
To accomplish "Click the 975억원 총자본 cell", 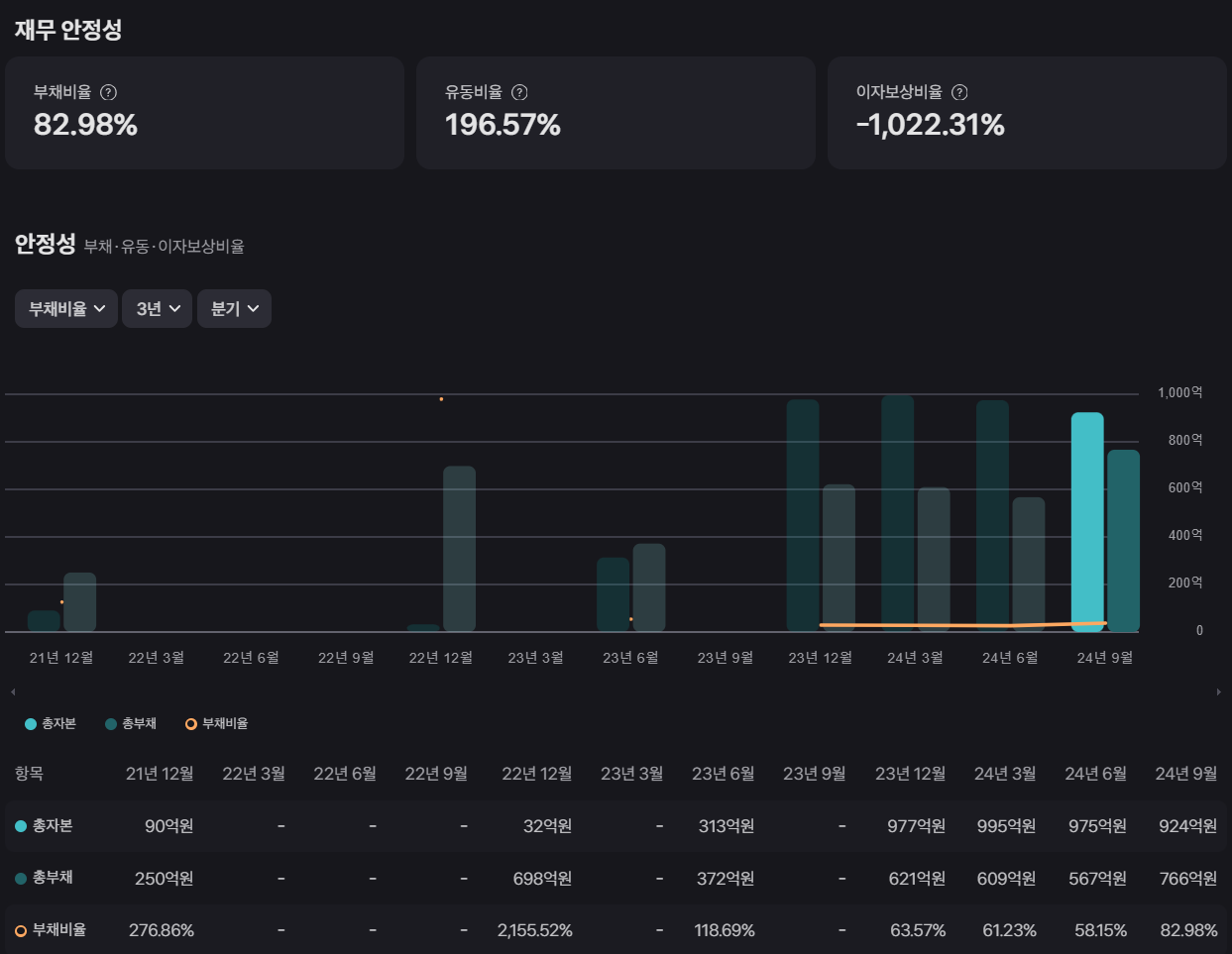I will tap(1097, 826).
